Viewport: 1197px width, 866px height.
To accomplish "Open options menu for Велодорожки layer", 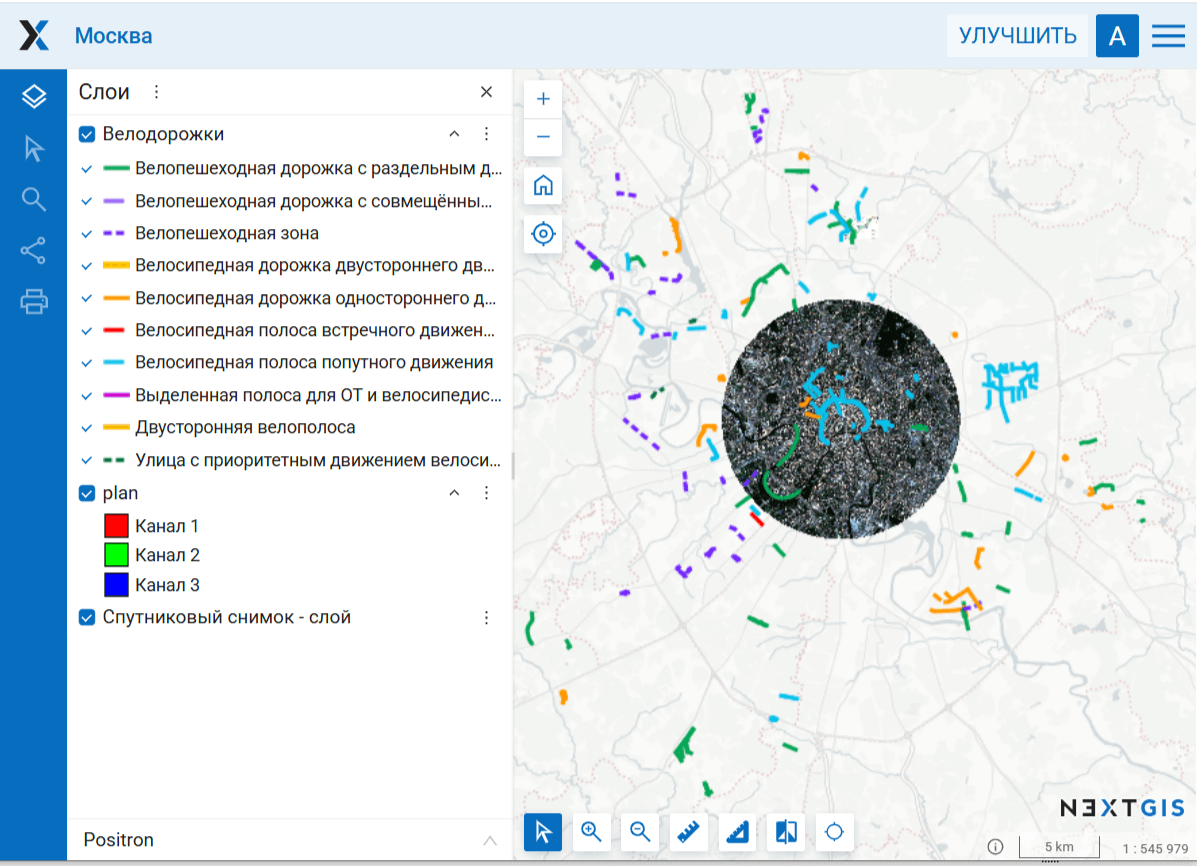I will pos(487,134).
